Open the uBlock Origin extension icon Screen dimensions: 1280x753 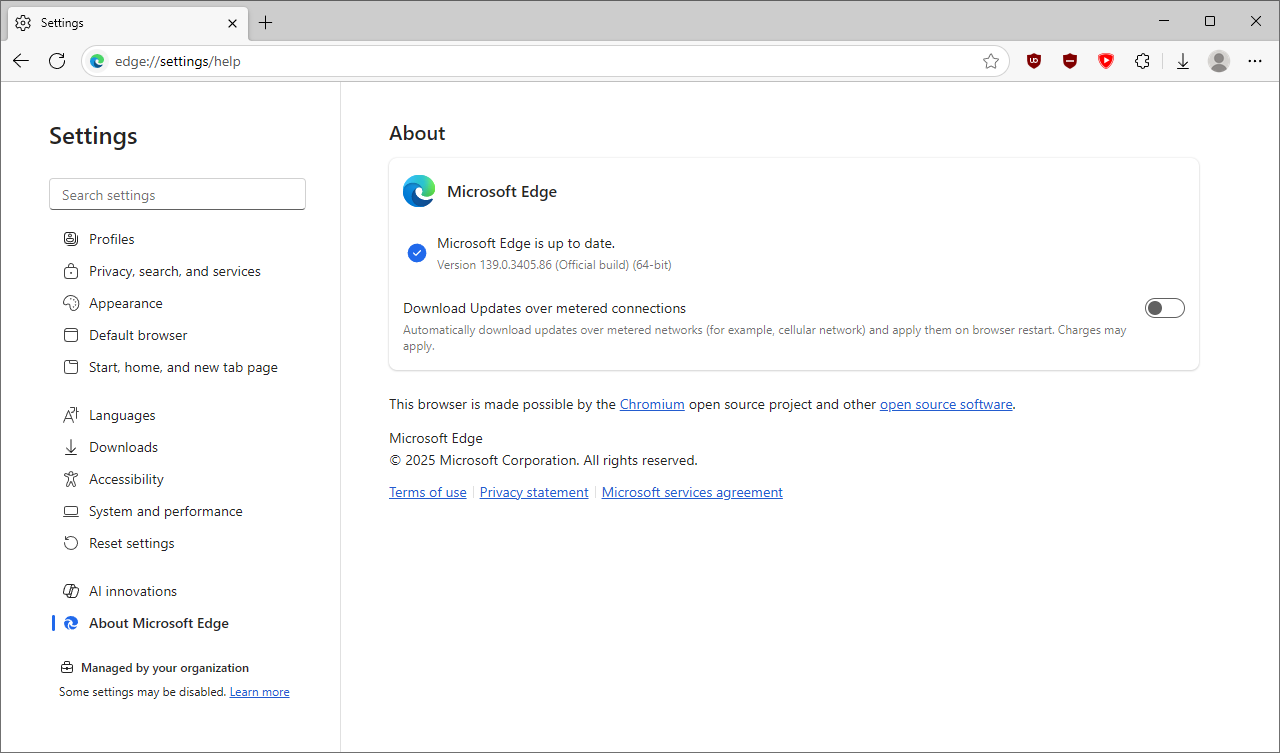coord(1034,61)
